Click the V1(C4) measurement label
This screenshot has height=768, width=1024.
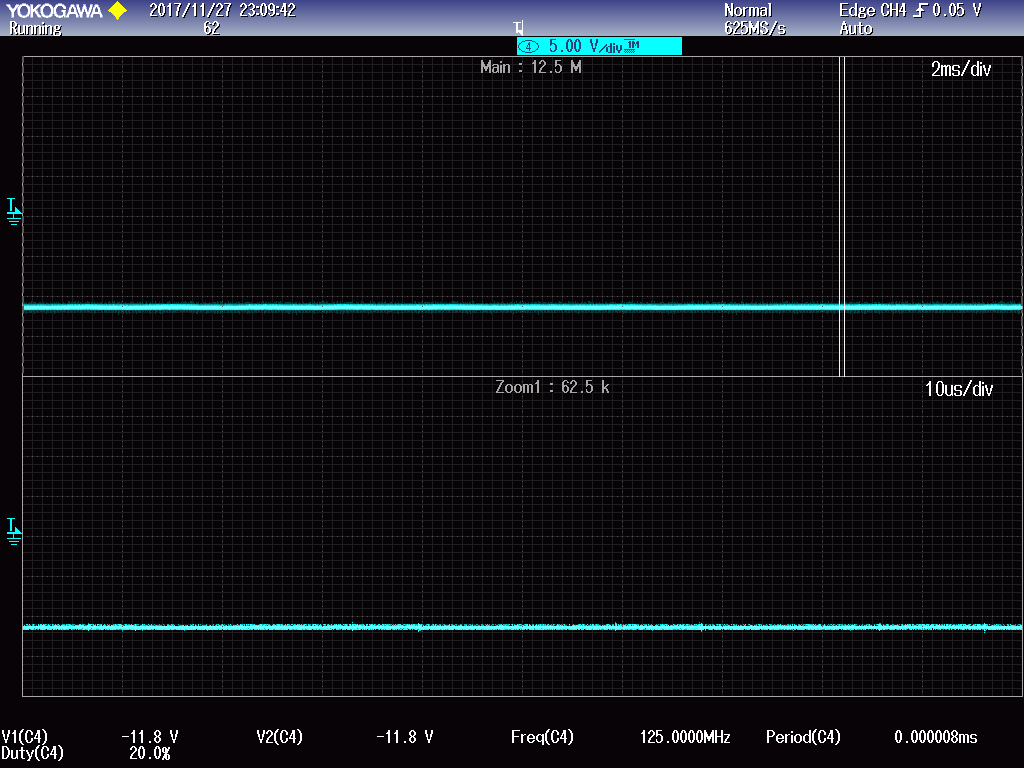coord(24,737)
